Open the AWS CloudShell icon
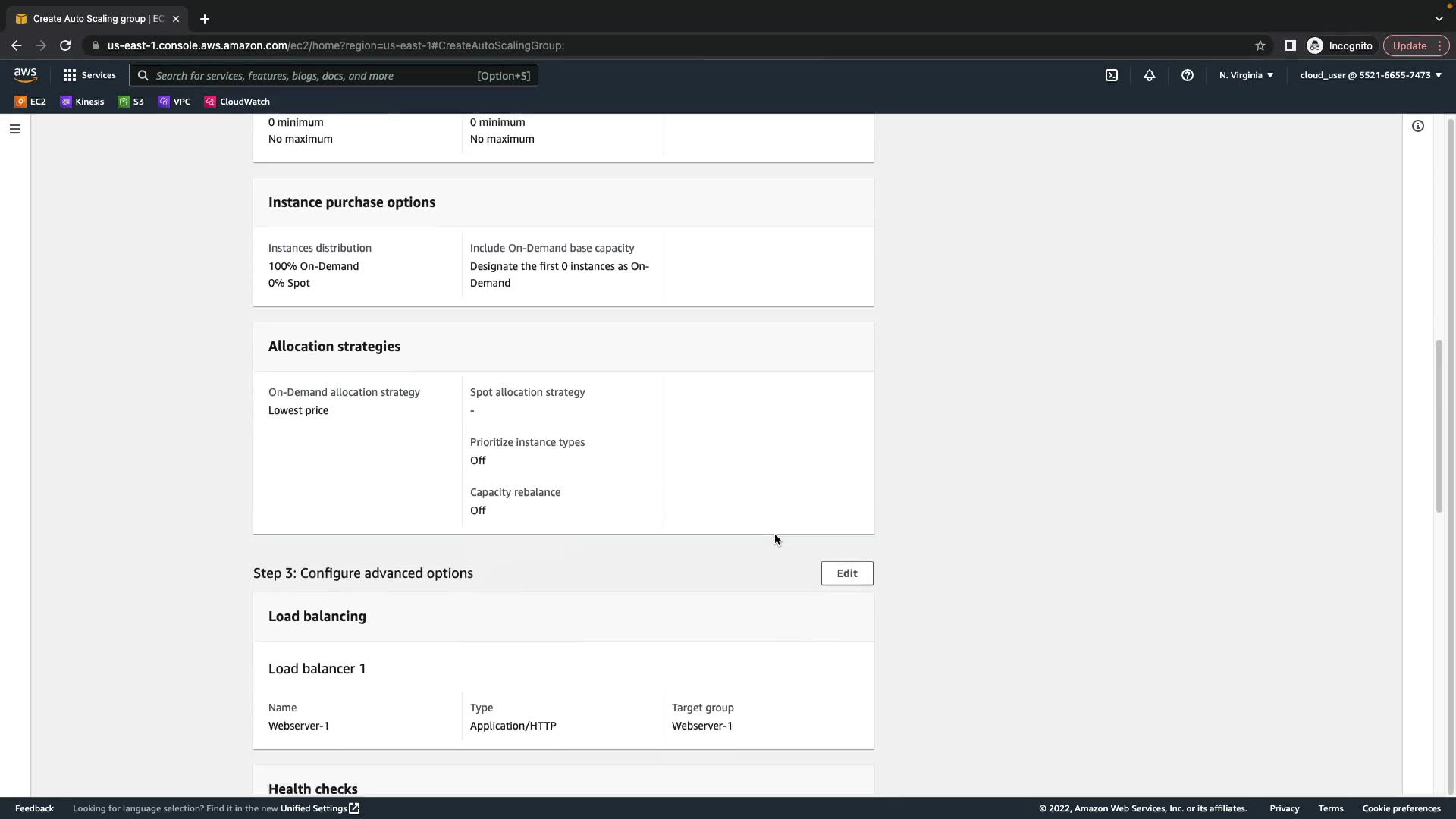This screenshot has width=1456, height=819. click(x=1111, y=75)
